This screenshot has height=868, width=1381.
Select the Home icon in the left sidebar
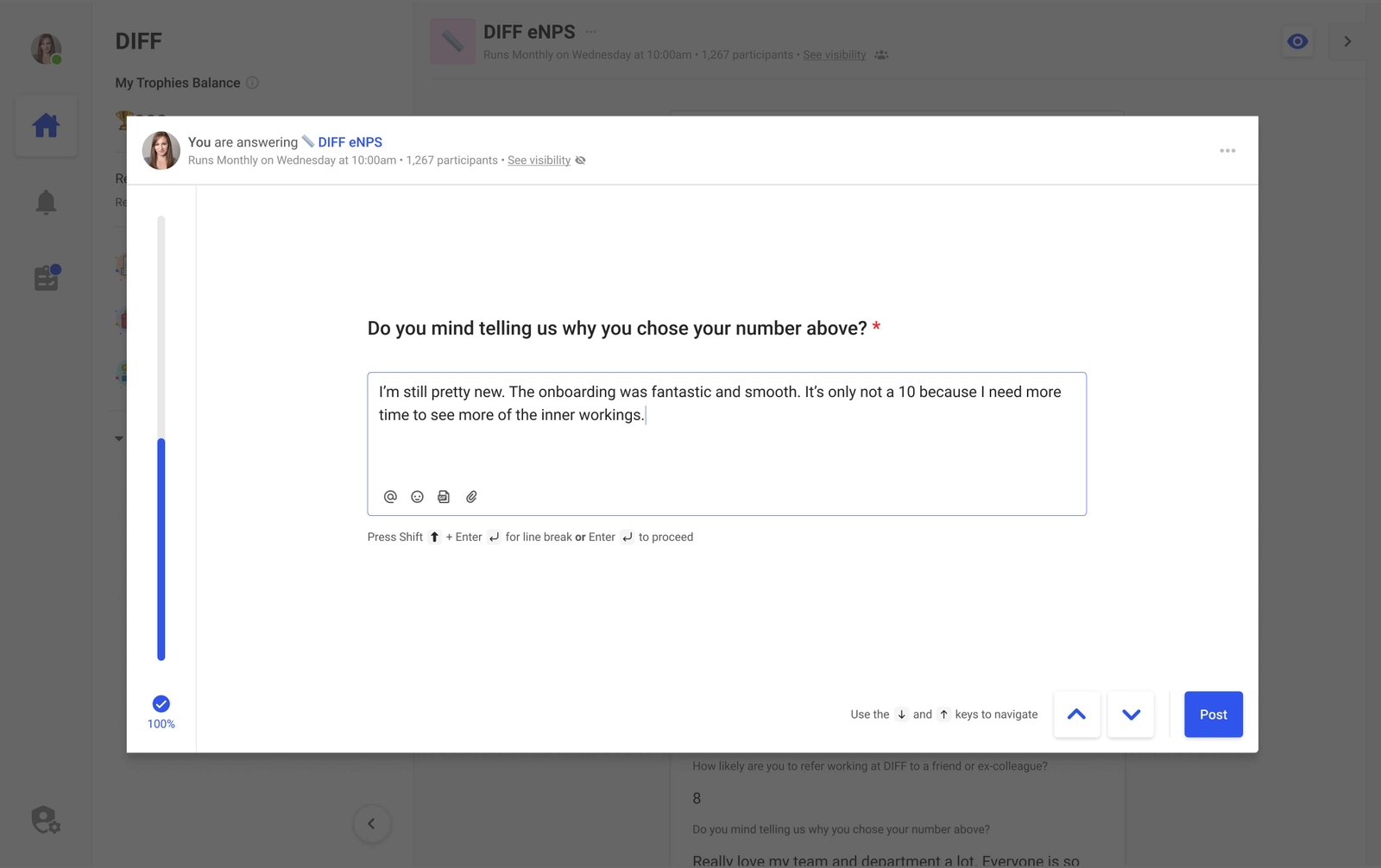(45, 125)
